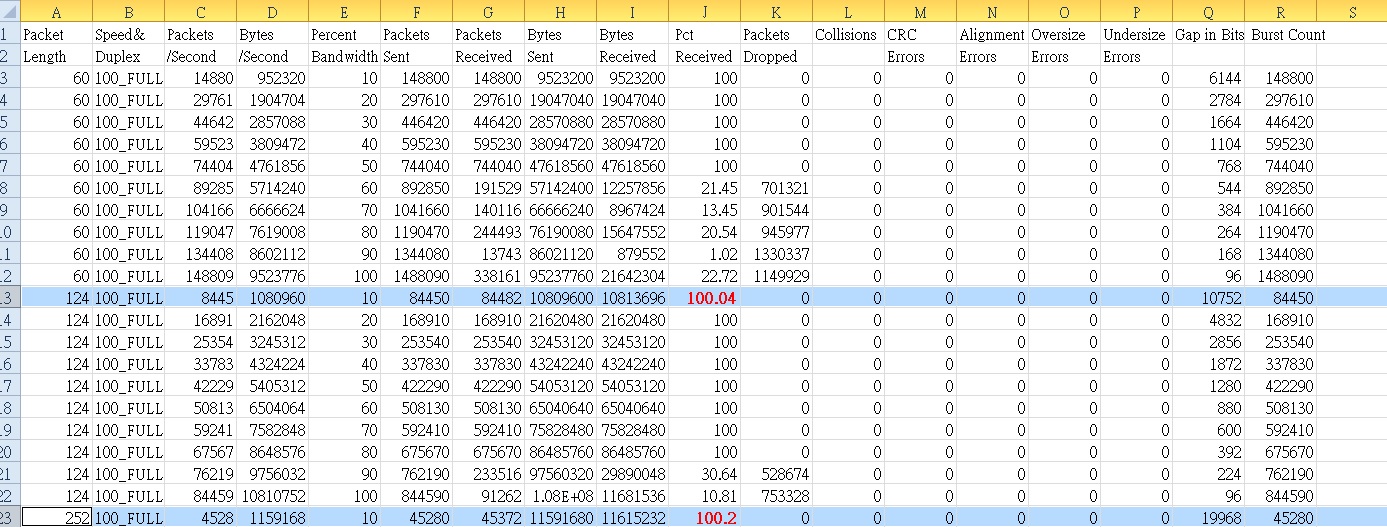This screenshot has width=1387, height=527.
Task: Select entire column Q via its header
Action: (x=1208, y=12)
